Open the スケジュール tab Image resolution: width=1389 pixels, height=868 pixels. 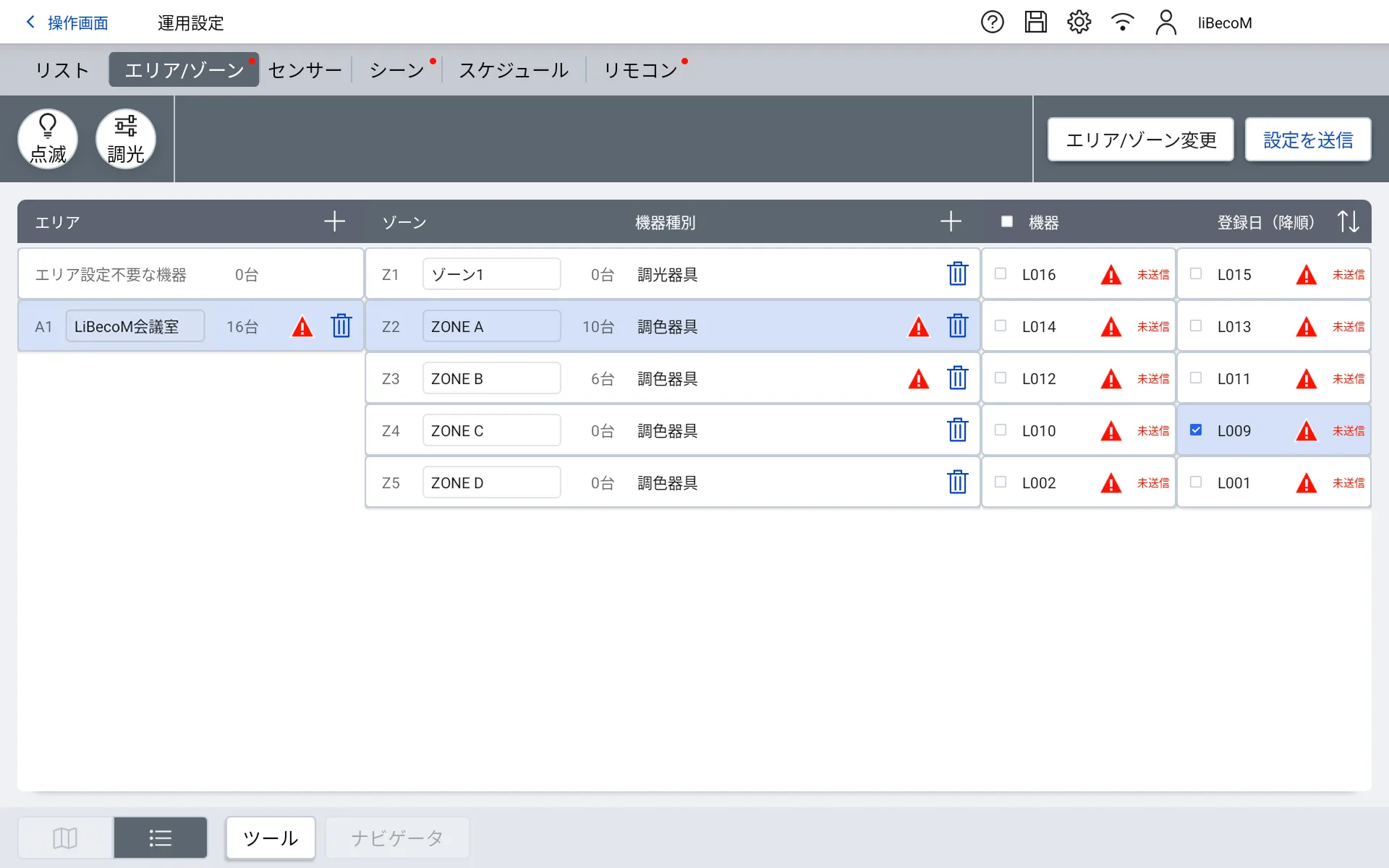tap(514, 70)
